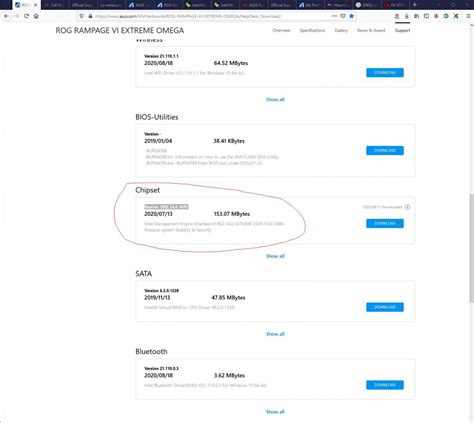The width and height of the screenshot is (474, 423).
Task: Click the highlighted Chipset version text
Action: (x=166, y=207)
